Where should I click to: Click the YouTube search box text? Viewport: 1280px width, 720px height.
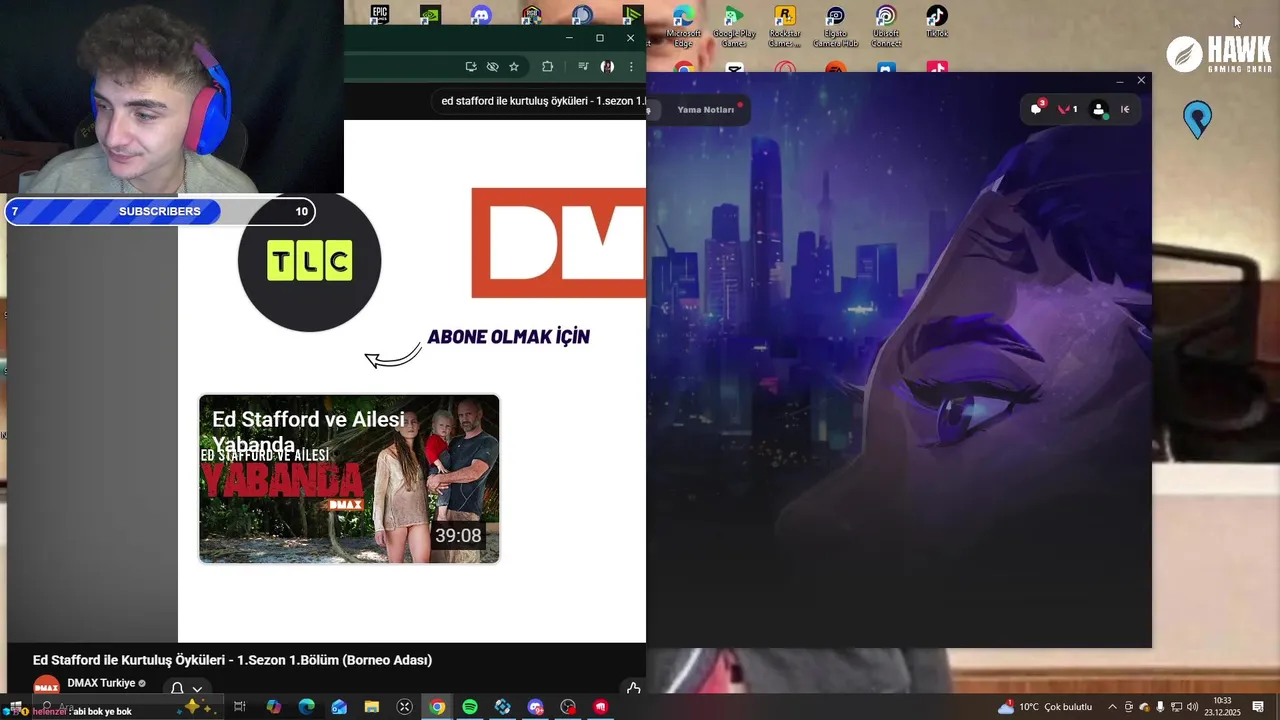click(543, 101)
